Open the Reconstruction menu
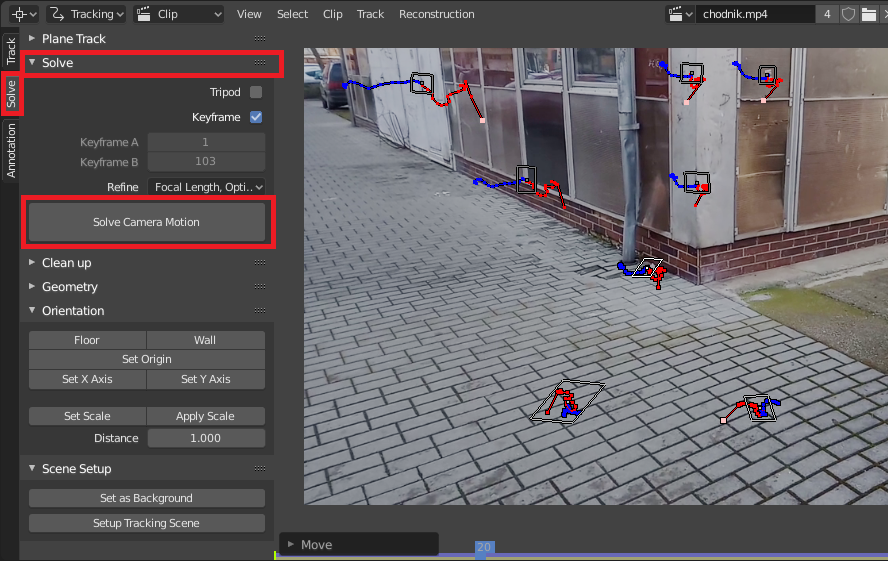Viewport: 888px width, 561px height. point(437,14)
